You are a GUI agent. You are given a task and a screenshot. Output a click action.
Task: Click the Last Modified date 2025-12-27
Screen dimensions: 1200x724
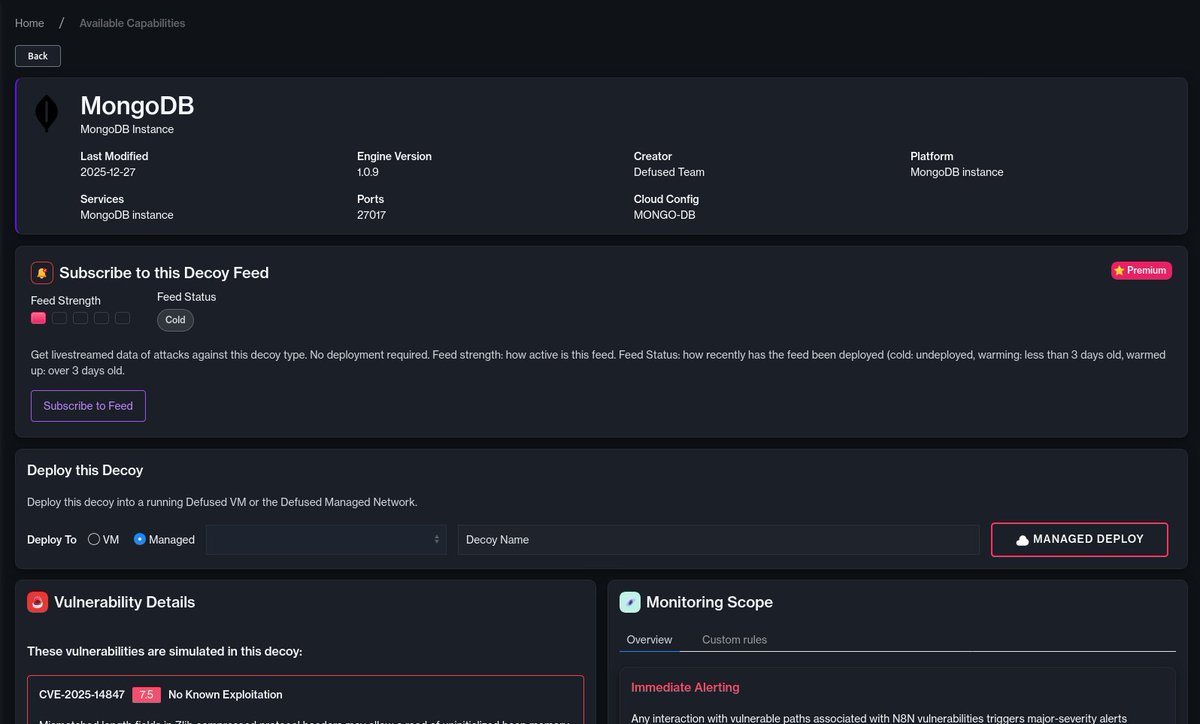[x=107, y=172]
